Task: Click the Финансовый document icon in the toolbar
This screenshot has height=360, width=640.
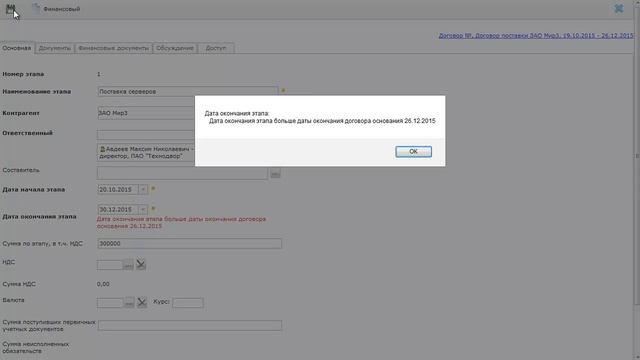Action: [x=36, y=9]
